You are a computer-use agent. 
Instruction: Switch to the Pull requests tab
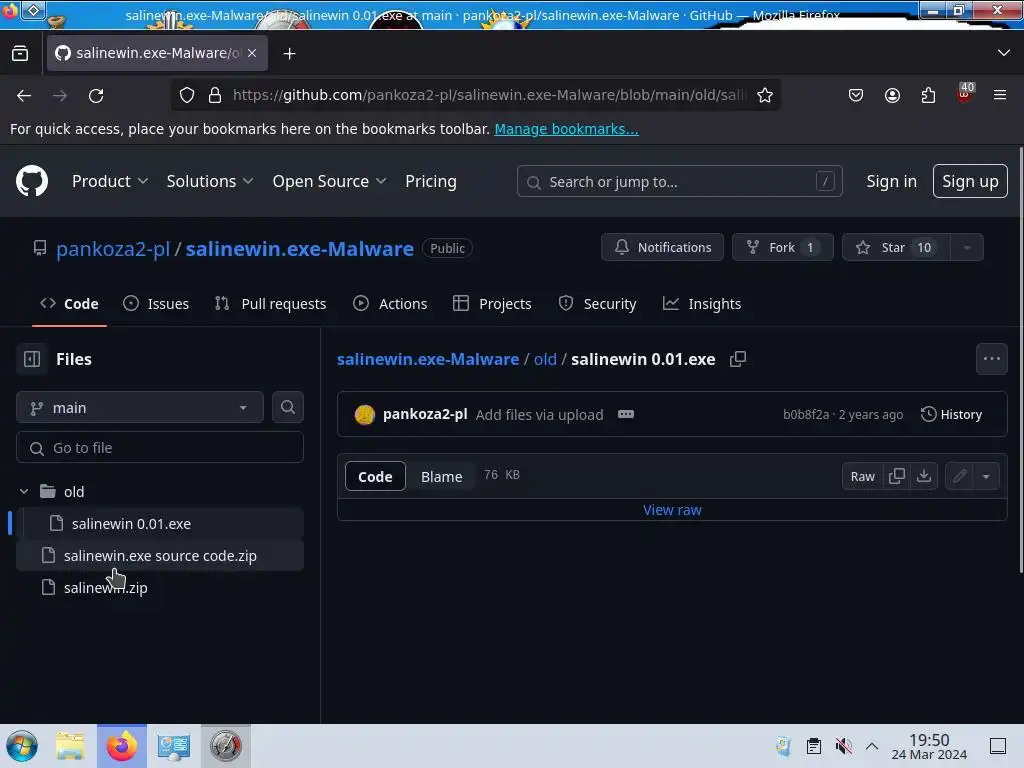(x=270, y=304)
